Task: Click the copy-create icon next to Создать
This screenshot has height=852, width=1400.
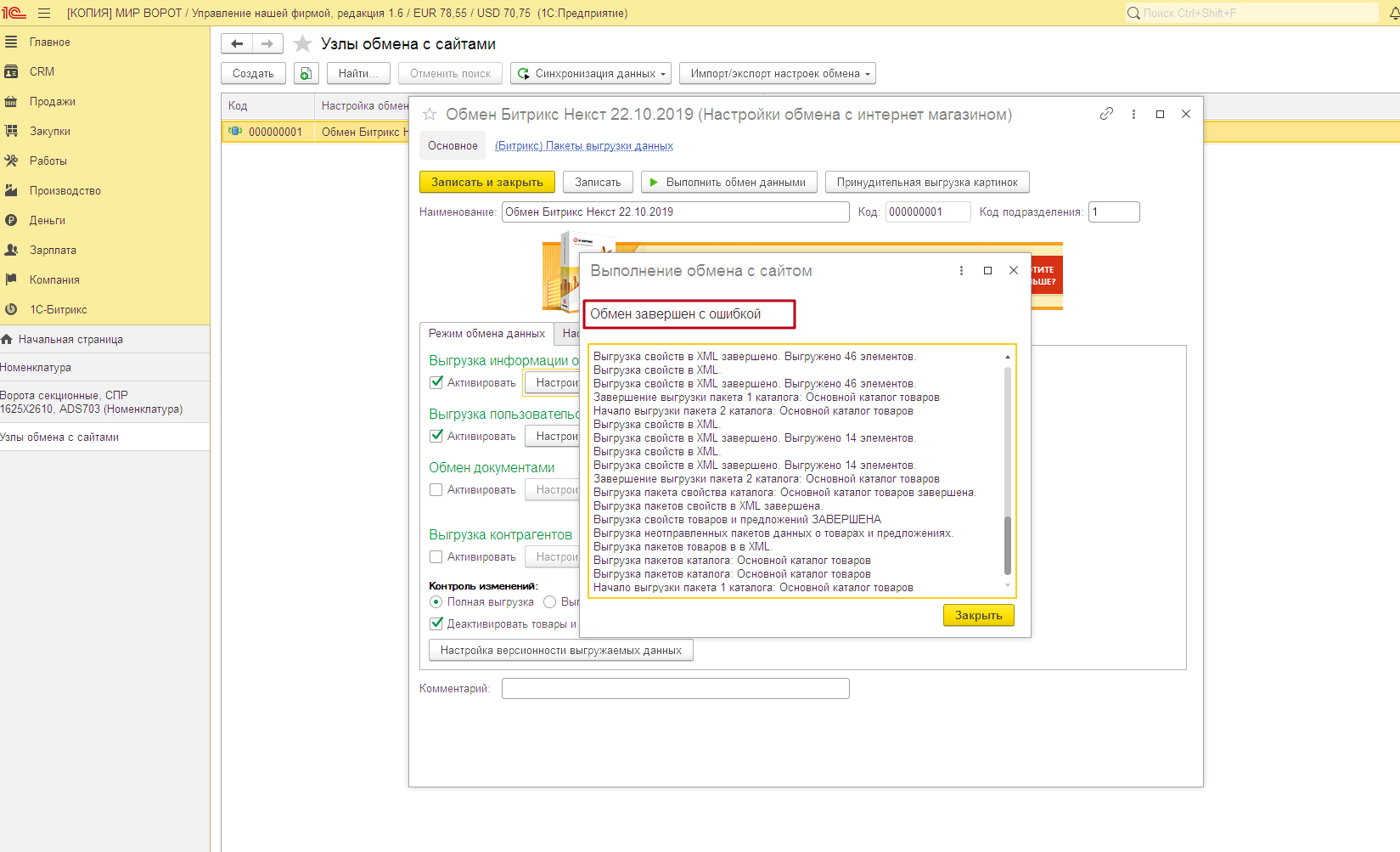Action: pyautogui.click(x=306, y=73)
